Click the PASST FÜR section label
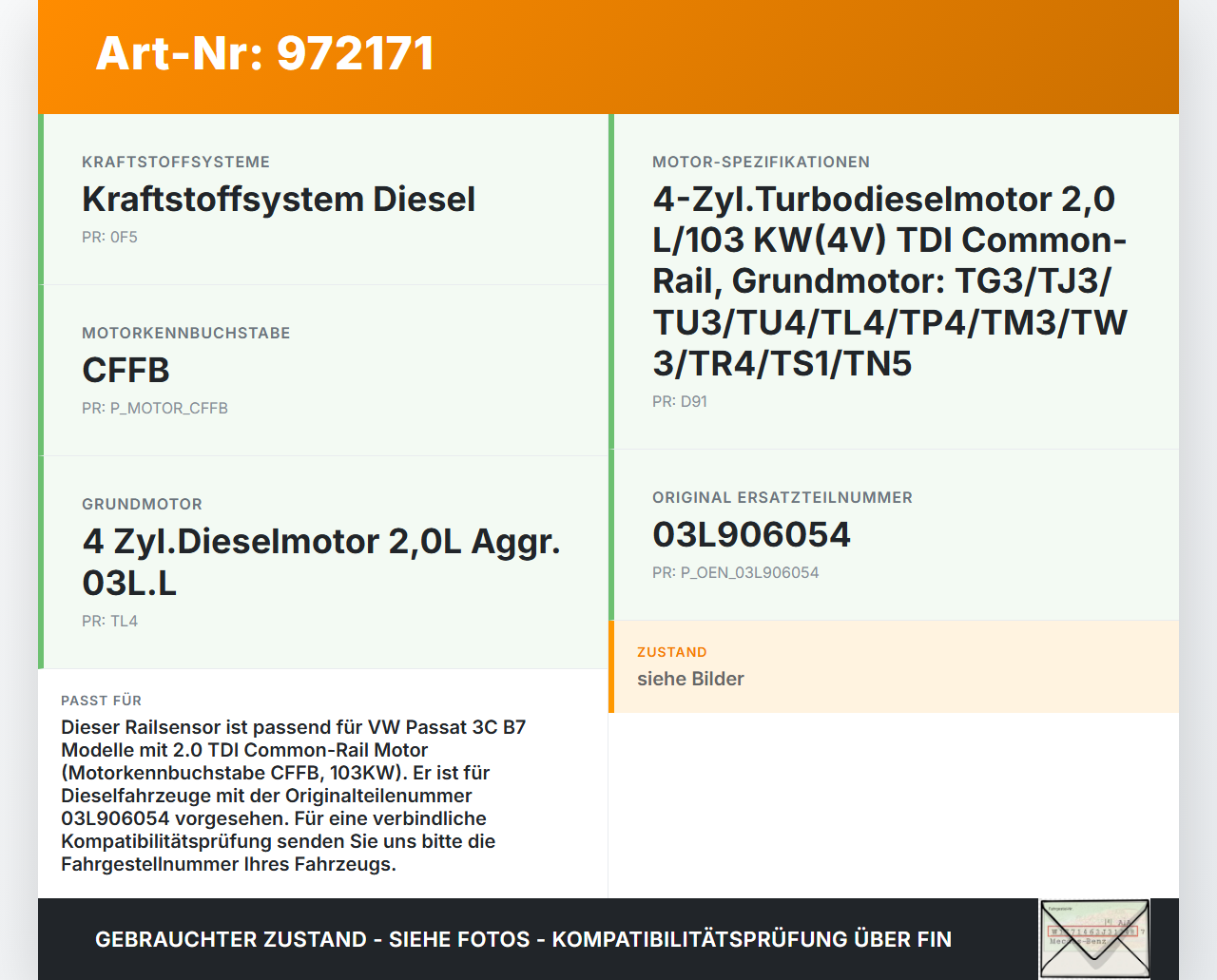 101,701
